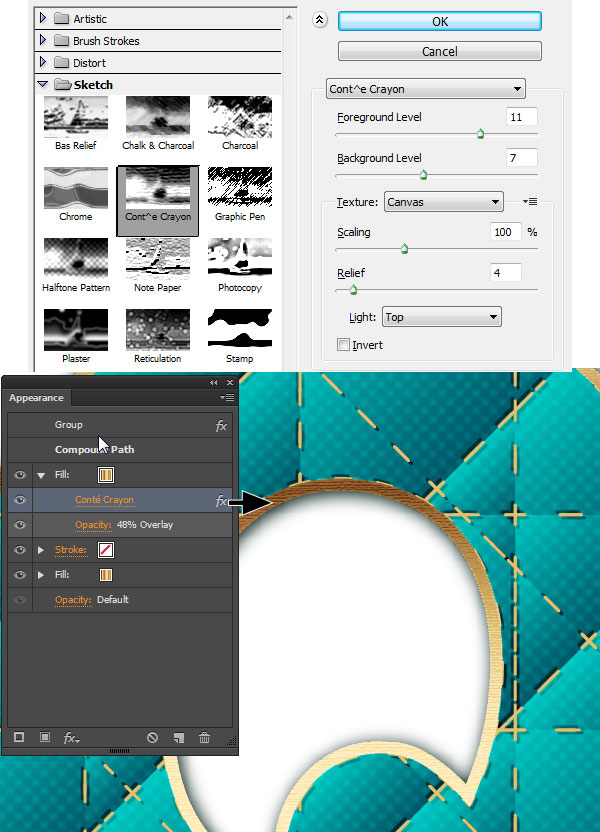Open the Stroke link in Appearance
600x832 pixels.
[x=71, y=550]
